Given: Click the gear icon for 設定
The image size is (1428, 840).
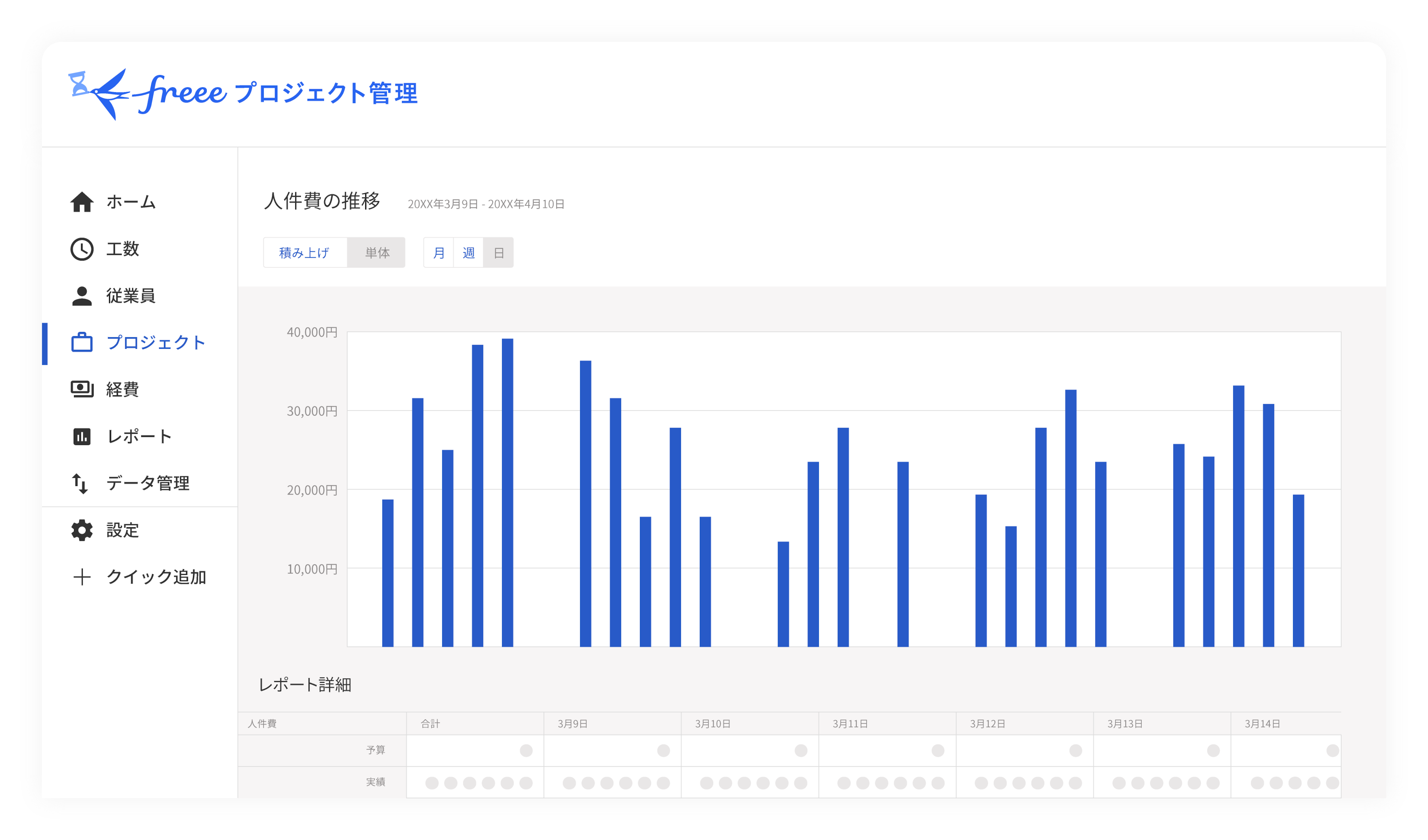Looking at the screenshot, I should pyautogui.click(x=81, y=530).
